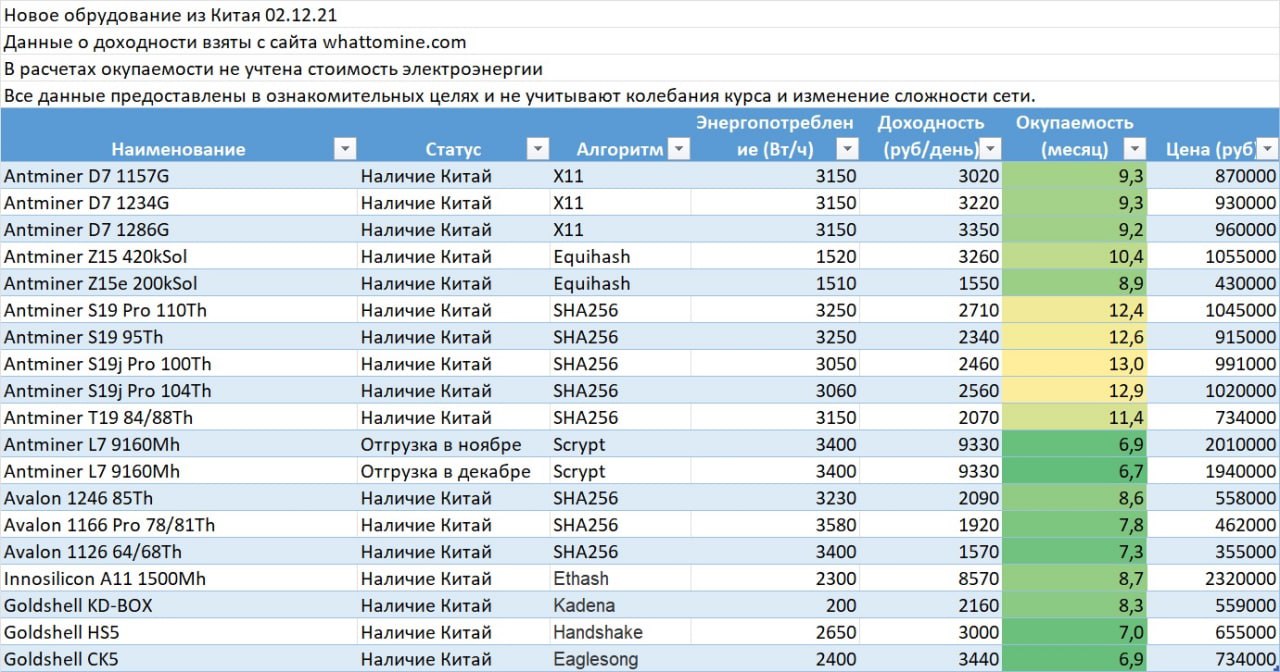Select cell 'Antminer S19 95Th'

coord(179,337)
